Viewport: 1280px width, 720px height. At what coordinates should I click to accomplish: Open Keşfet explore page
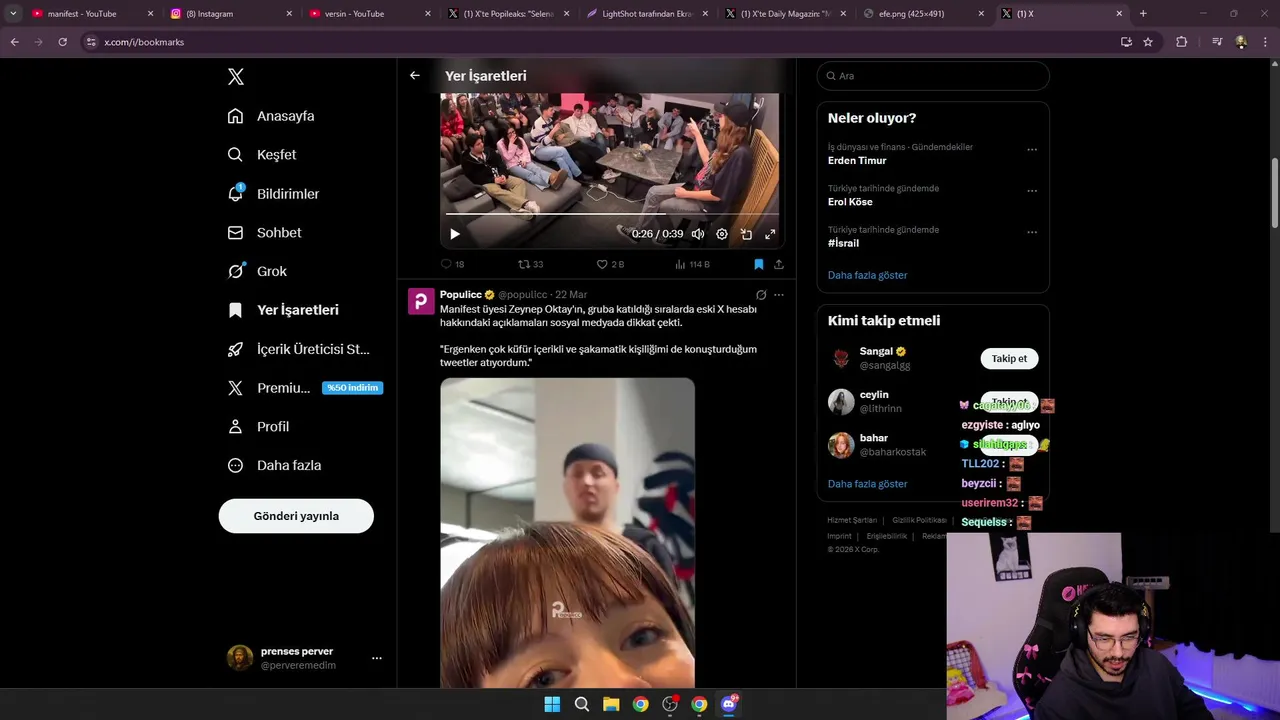pyautogui.click(x=262, y=155)
